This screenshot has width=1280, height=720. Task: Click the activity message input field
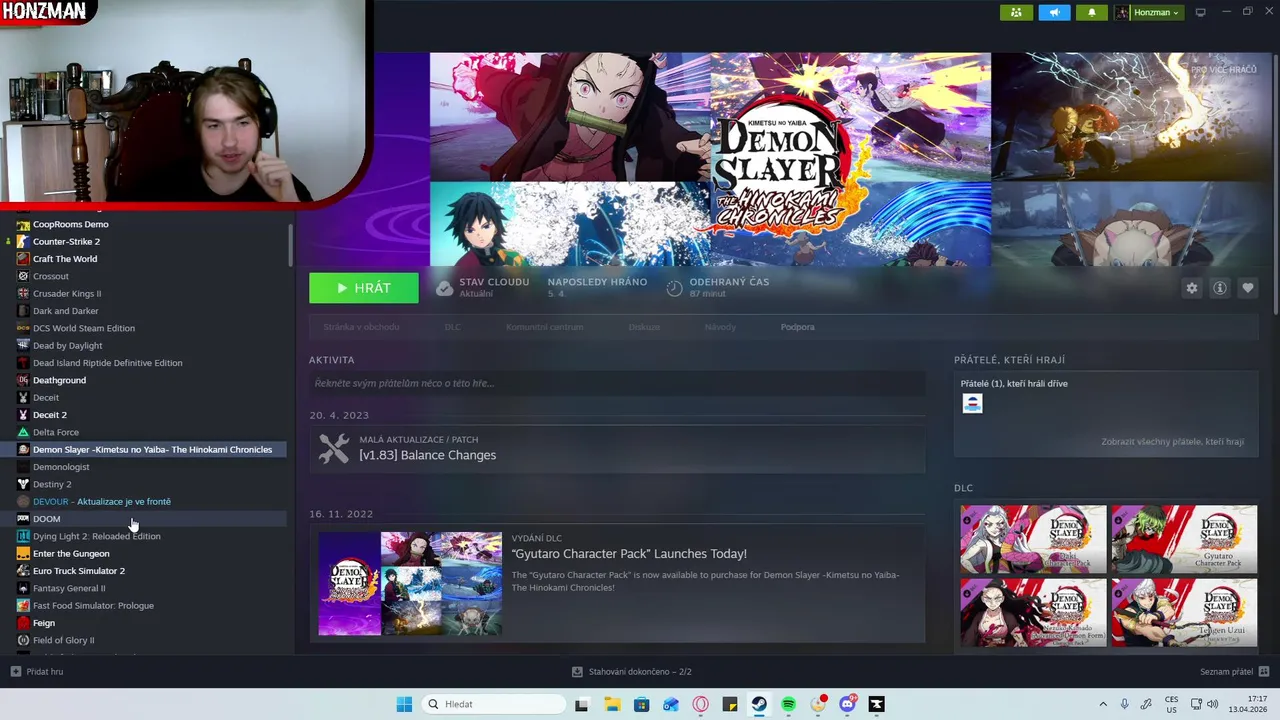pos(617,383)
